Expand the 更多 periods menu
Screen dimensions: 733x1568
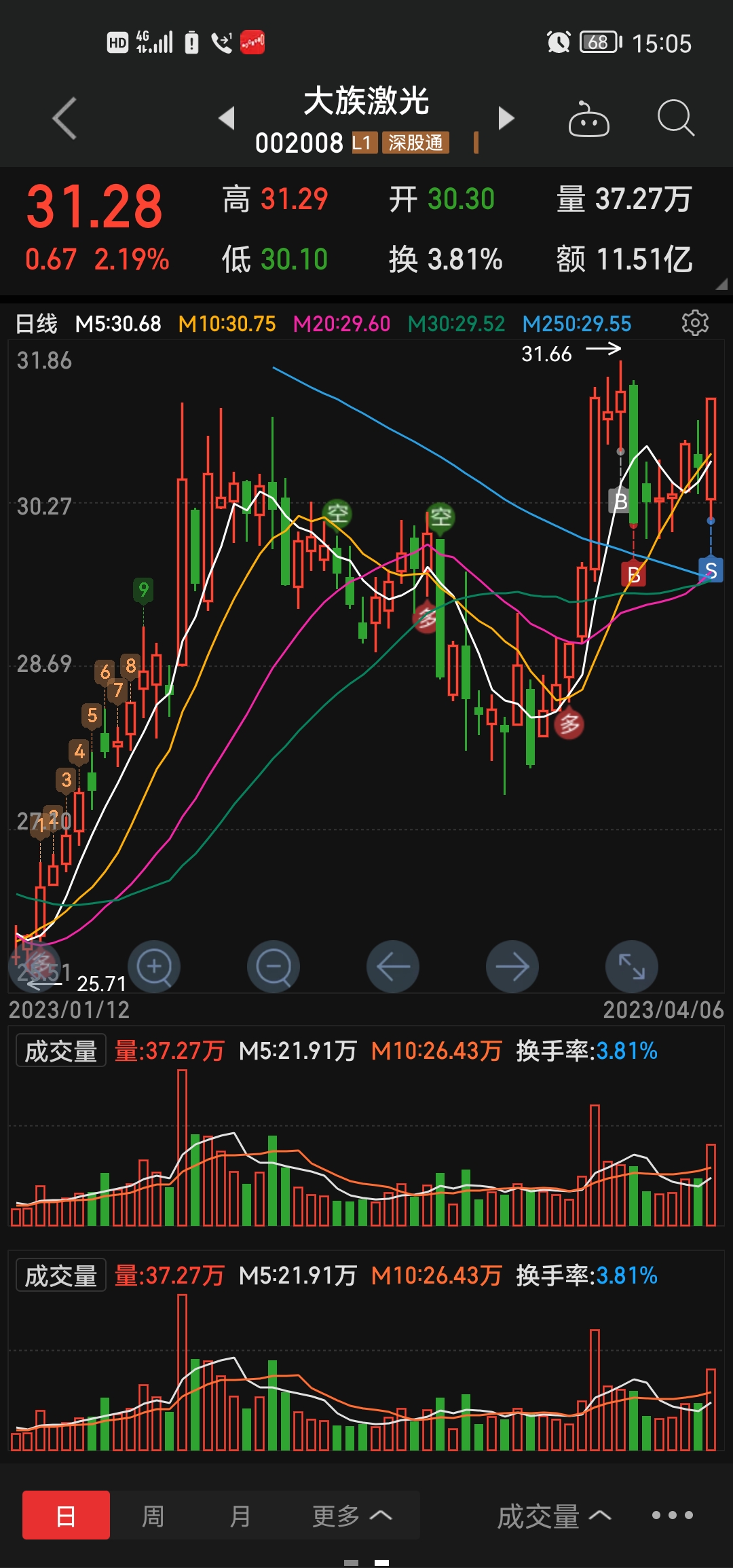pyautogui.click(x=352, y=1514)
